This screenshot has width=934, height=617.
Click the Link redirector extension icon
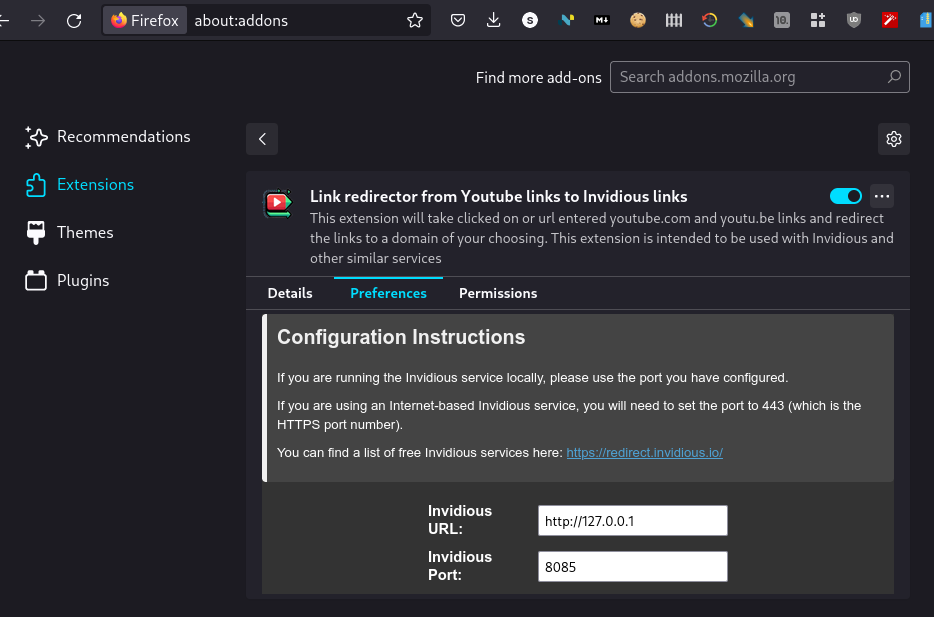(278, 204)
